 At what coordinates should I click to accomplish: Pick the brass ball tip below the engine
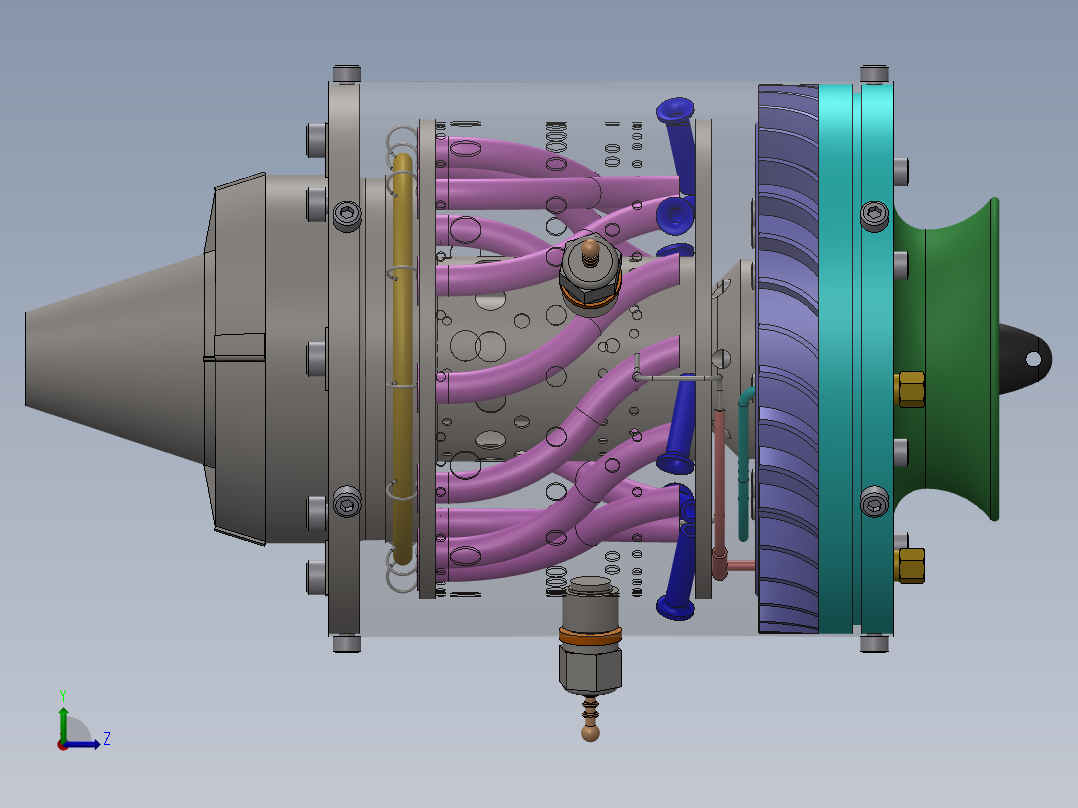(x=590, y=732)
